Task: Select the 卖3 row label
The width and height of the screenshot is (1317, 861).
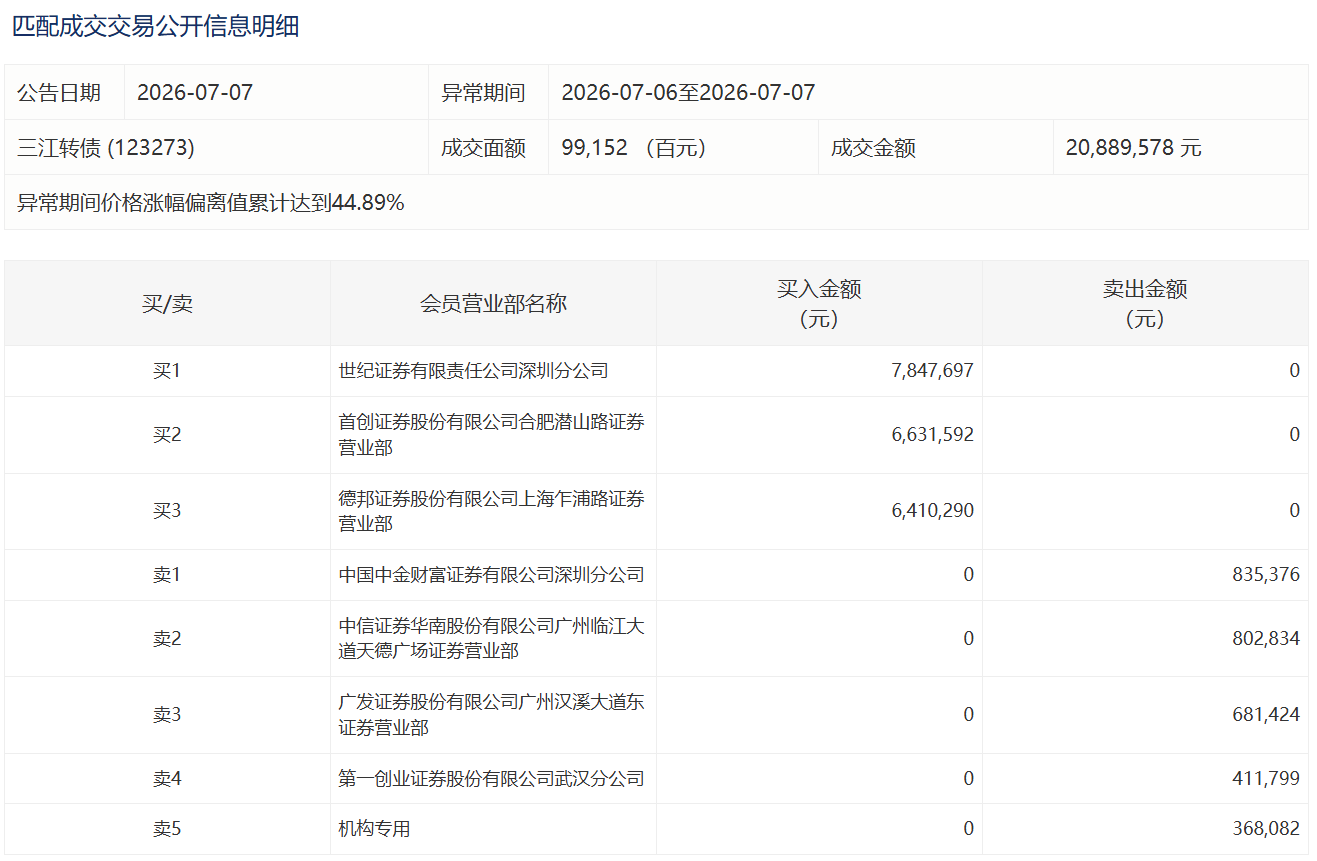Action: coord(167,715)
